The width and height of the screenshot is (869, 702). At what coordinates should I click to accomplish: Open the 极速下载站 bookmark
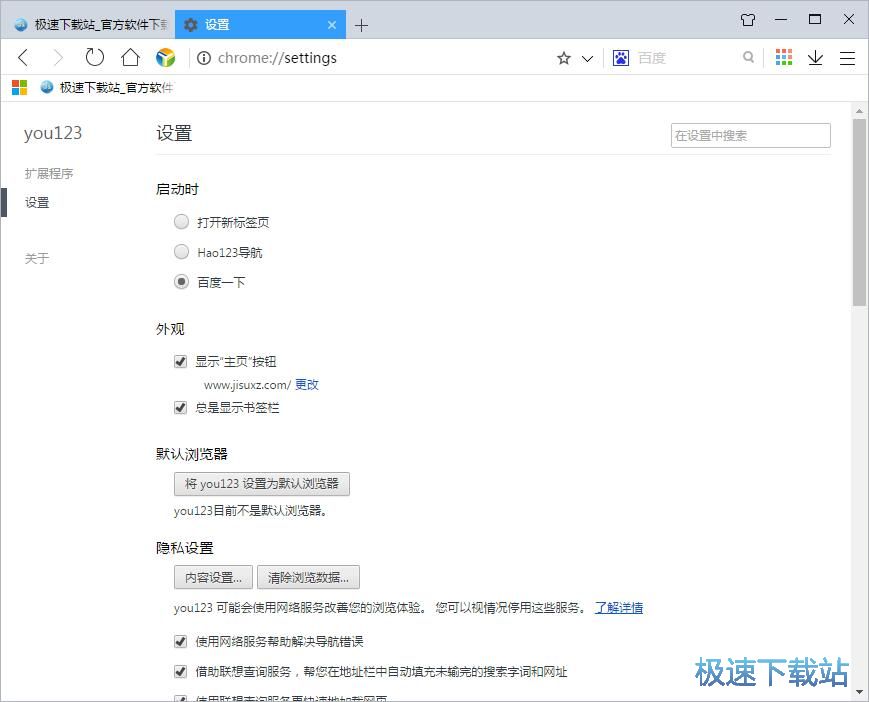106,88
